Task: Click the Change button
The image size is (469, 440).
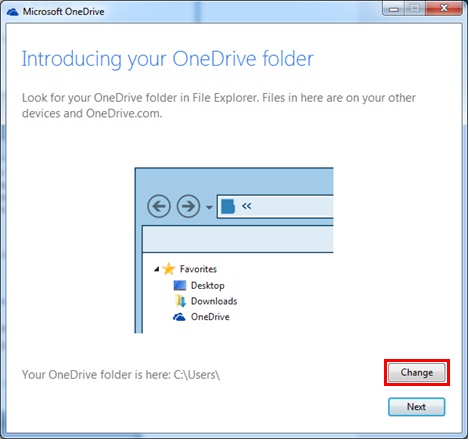Action: 416,372
